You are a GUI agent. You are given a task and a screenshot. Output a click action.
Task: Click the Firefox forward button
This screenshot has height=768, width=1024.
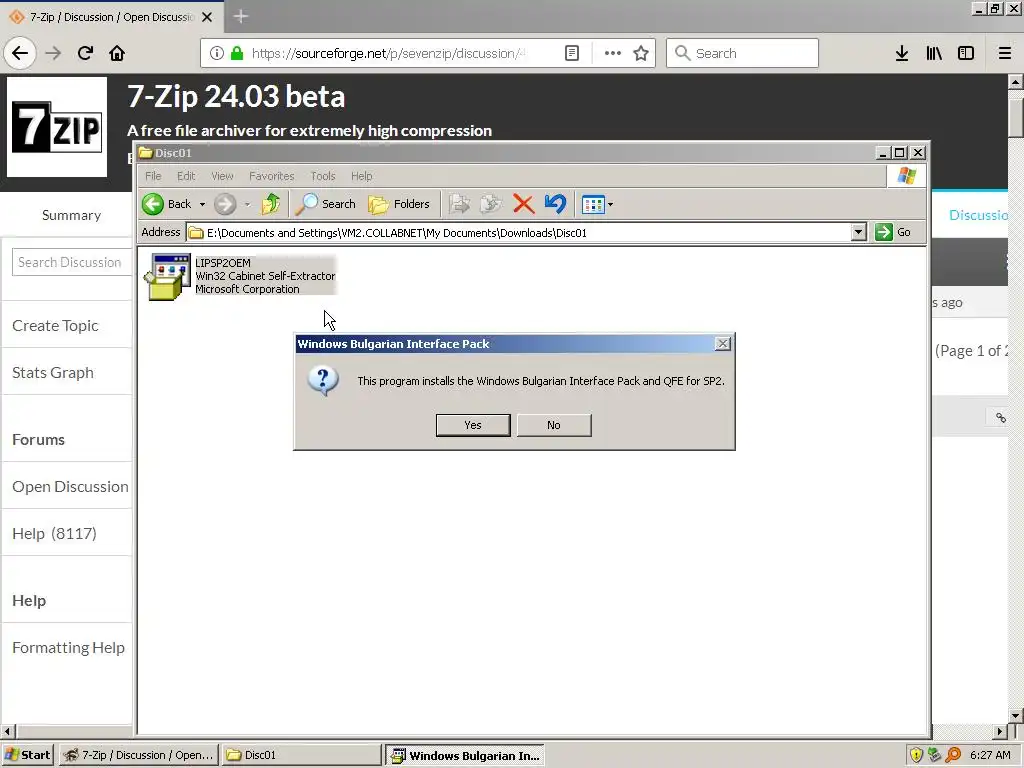pos(53,53)
